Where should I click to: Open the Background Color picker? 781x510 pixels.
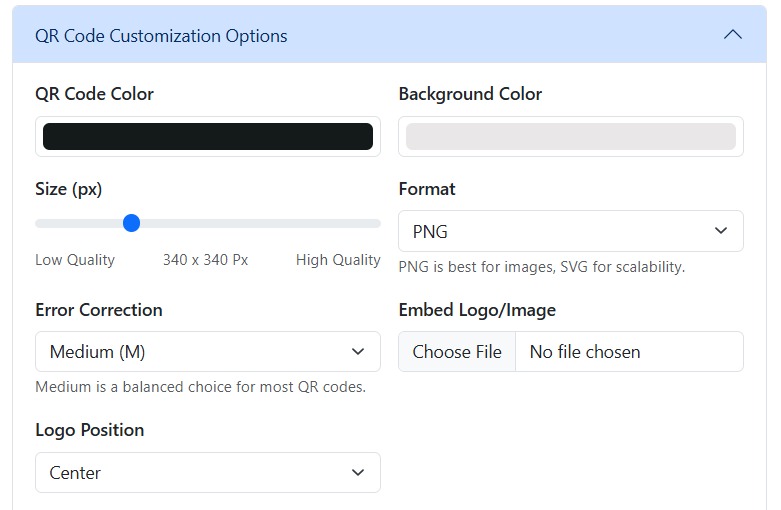(571, 136)
